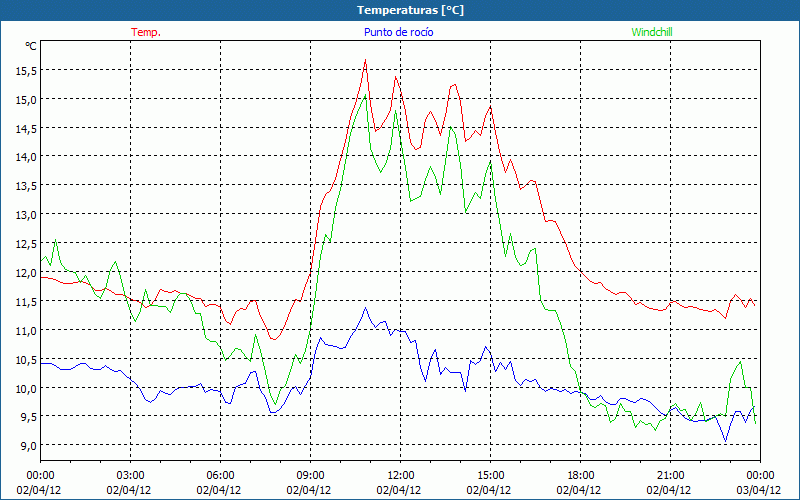Click the 18:00 time axis label
This screenshot has height=500, width=800.
(581, 476)
